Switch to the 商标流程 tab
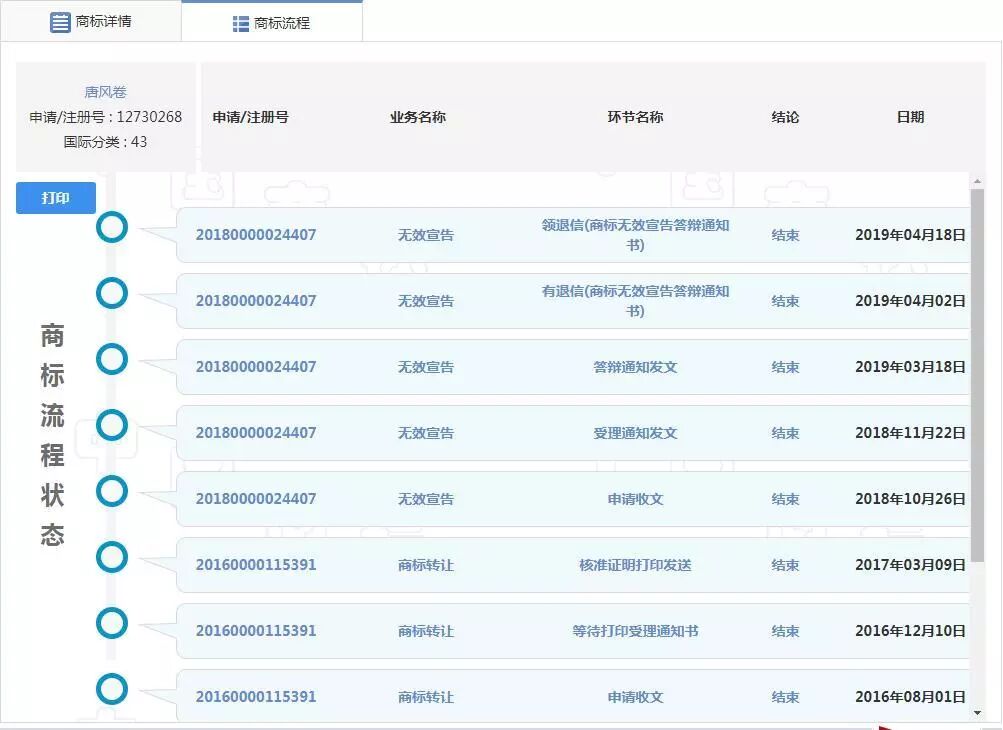The height and width of the screenshot is (730, 1003). click(272, 23)
